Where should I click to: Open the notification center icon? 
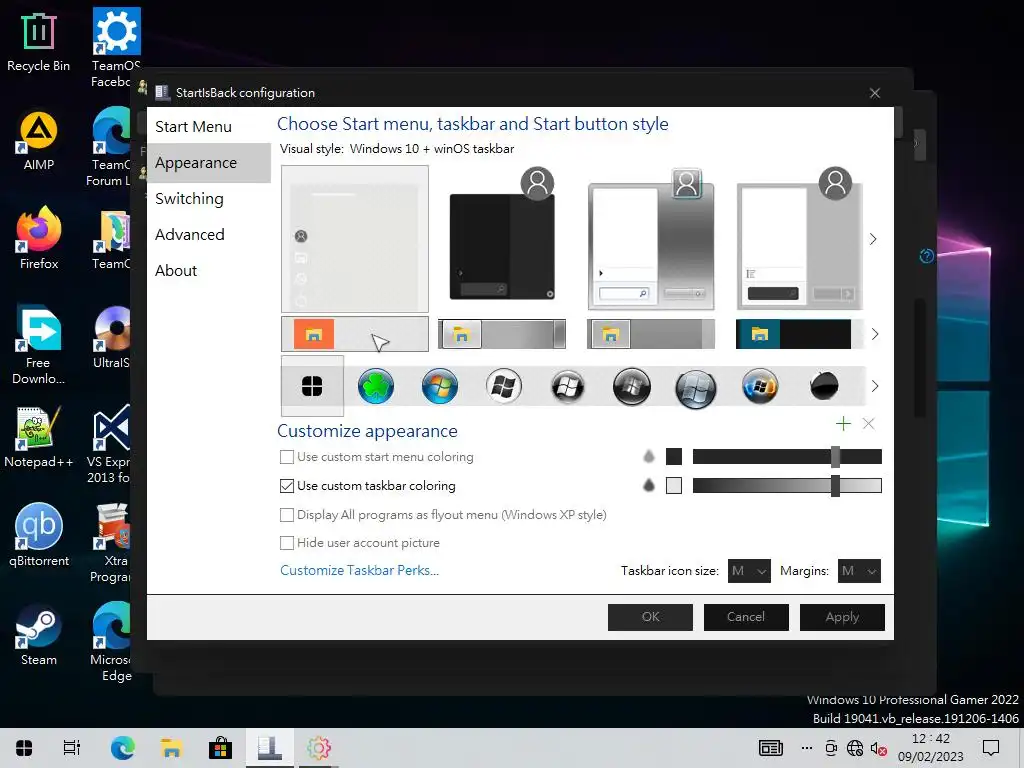click(x=991, y=748)
